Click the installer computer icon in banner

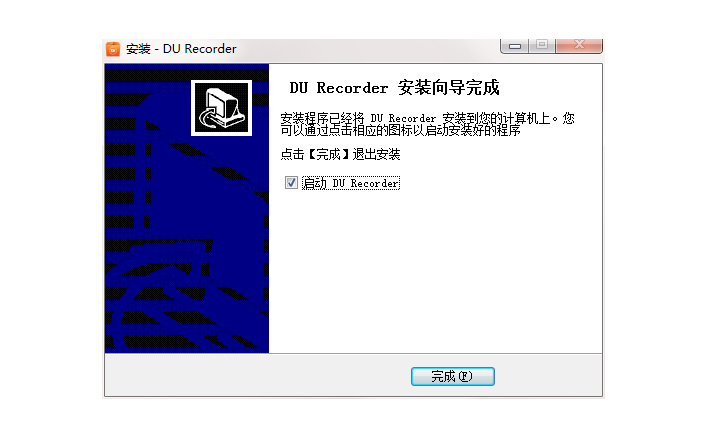(221, 108)
